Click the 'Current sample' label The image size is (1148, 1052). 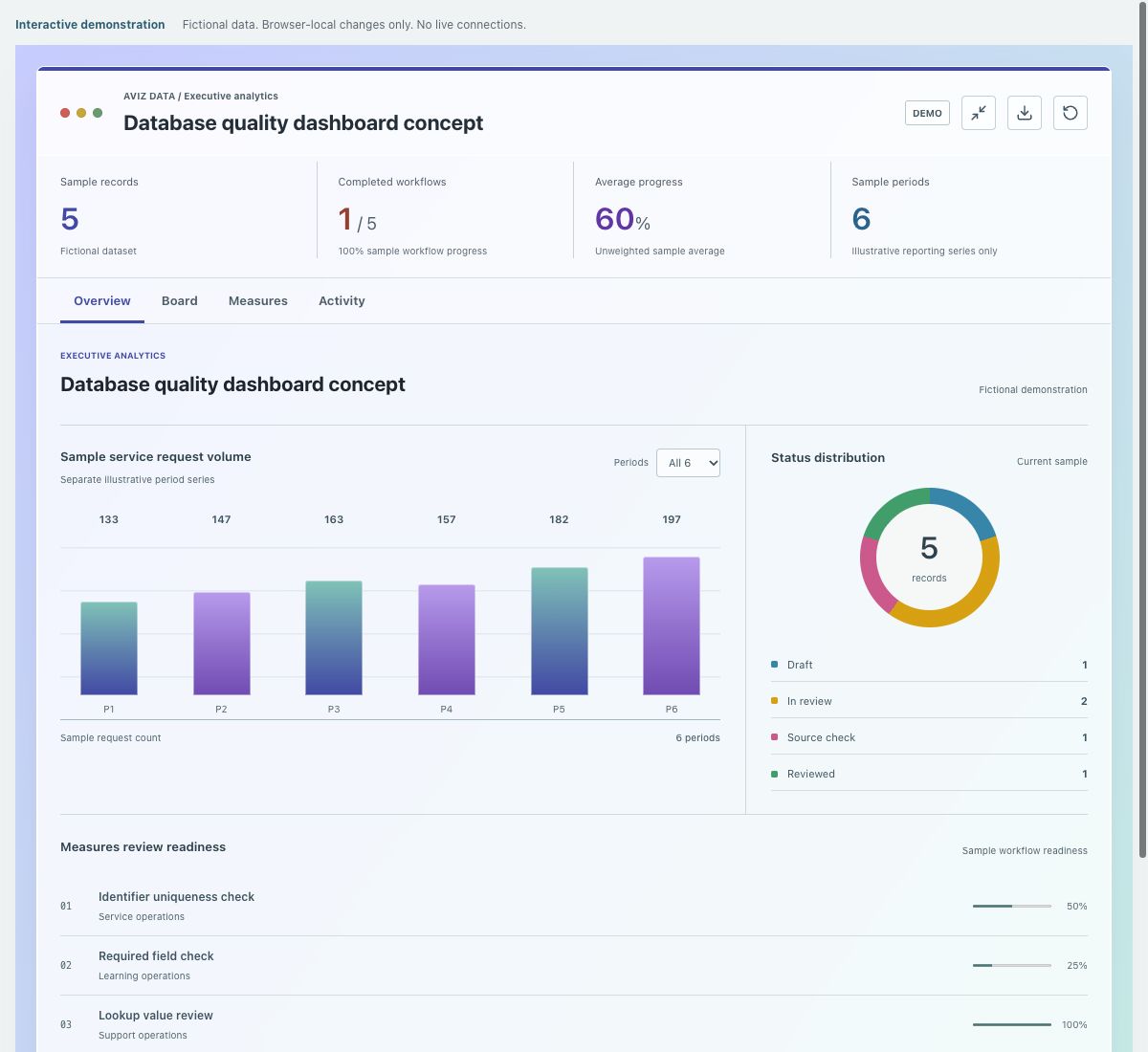click(x=1052, y=461)
